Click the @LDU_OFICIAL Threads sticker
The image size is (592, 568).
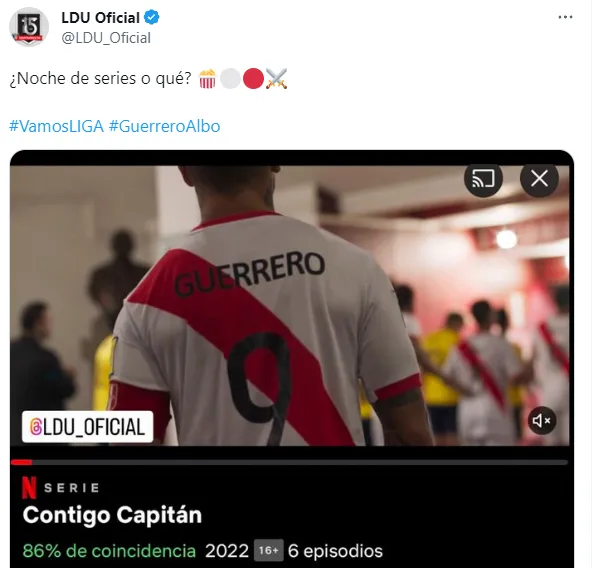(x=88, y=427)
